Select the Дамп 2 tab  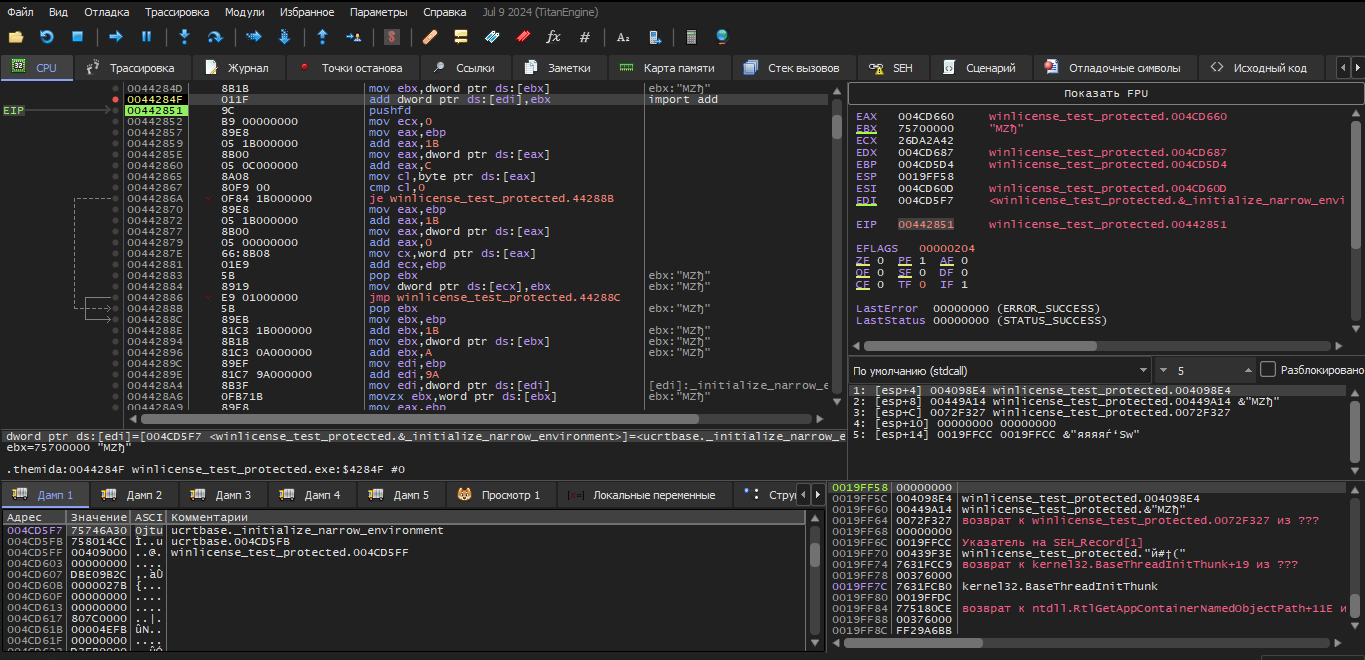pos(133,495)
